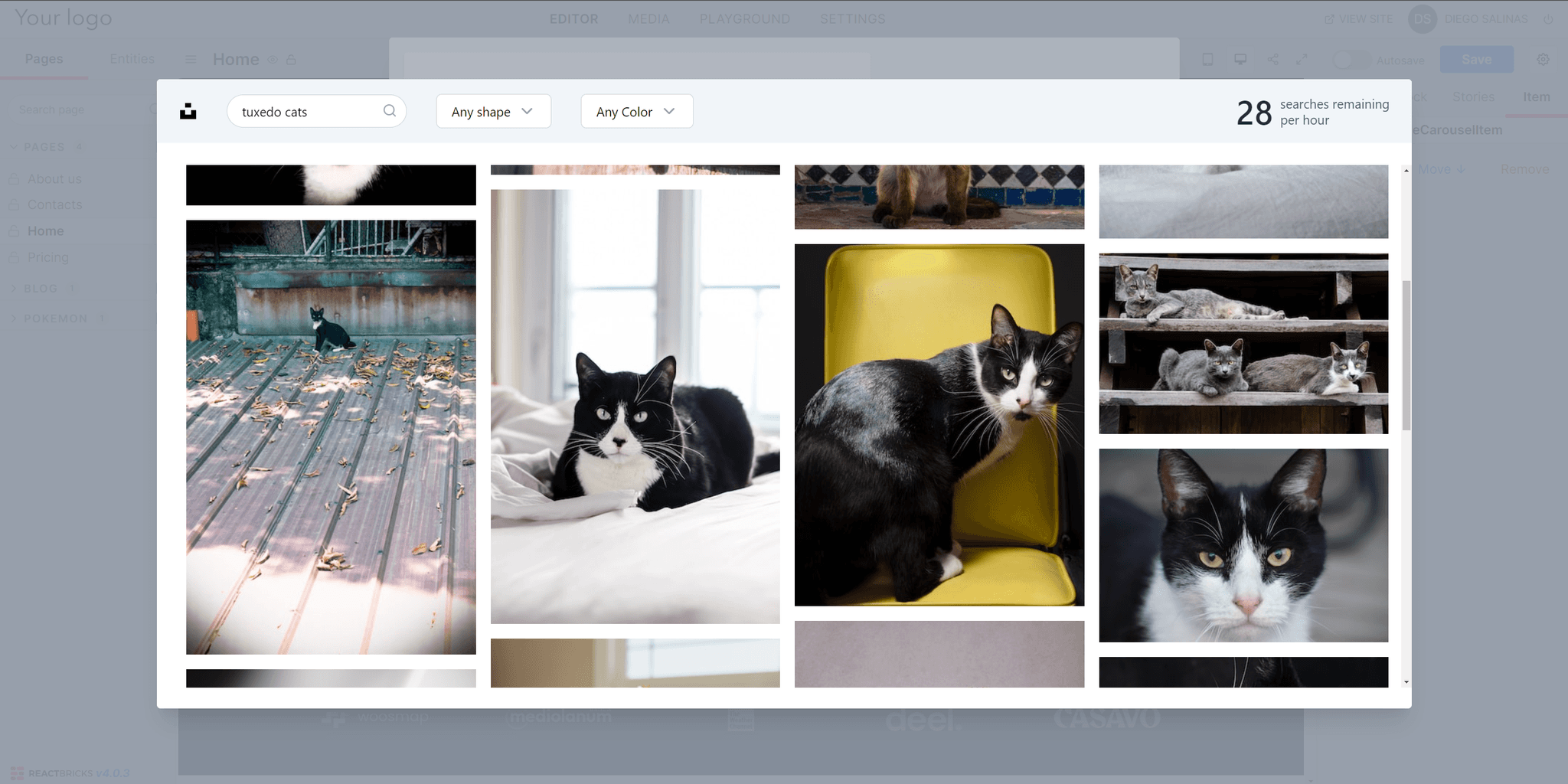Viewport: 1568px width, 784px height.
Task: Open the MEDIA top menu
Action: coord(648,19)
